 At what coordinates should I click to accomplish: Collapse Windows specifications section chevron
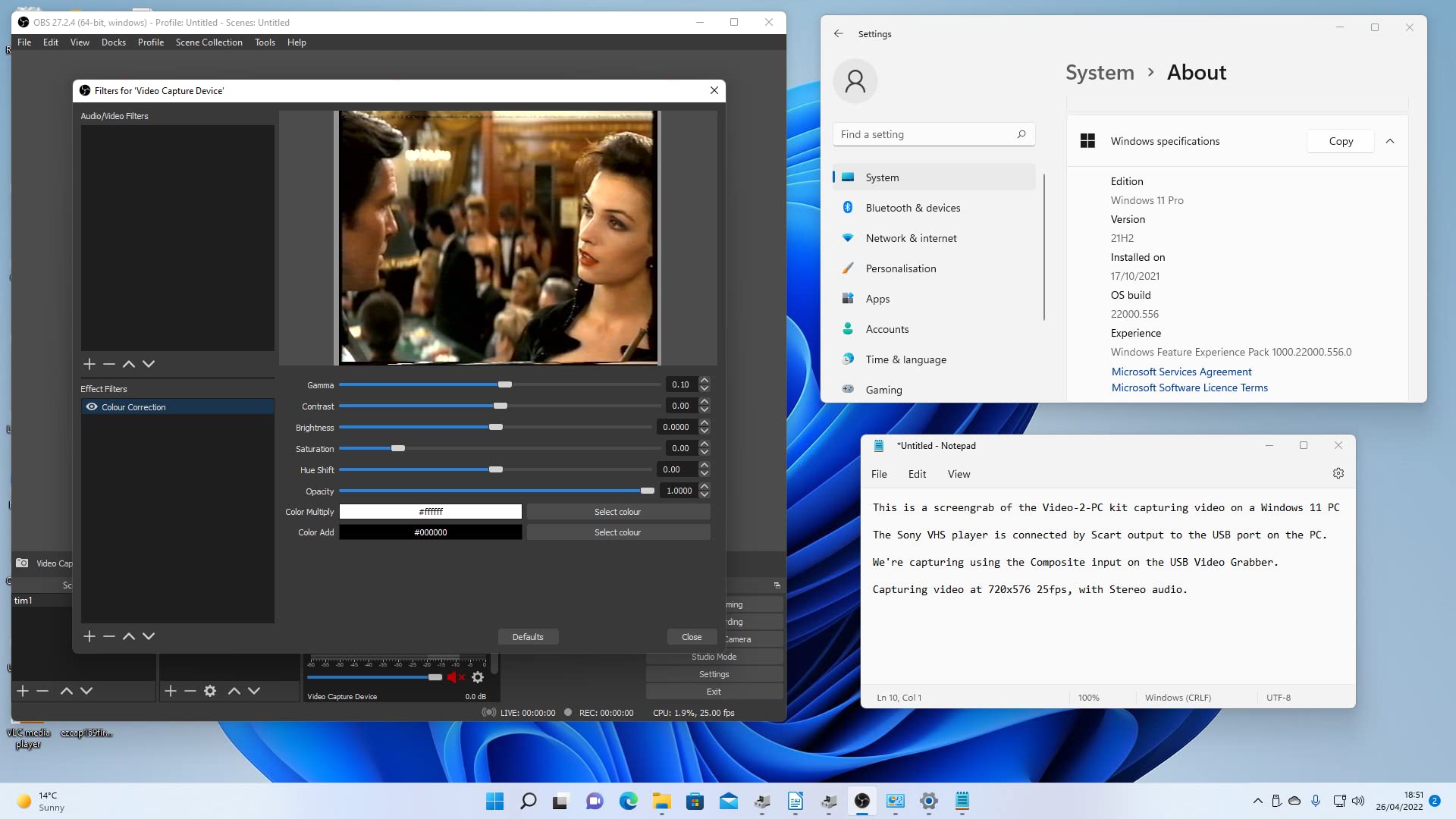pos(1390,141)
